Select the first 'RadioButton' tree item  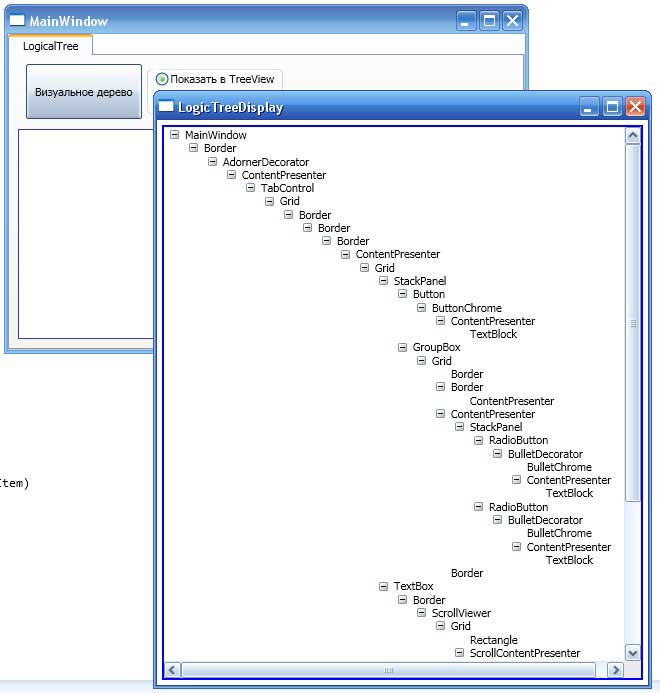click(x=518, y=440)
